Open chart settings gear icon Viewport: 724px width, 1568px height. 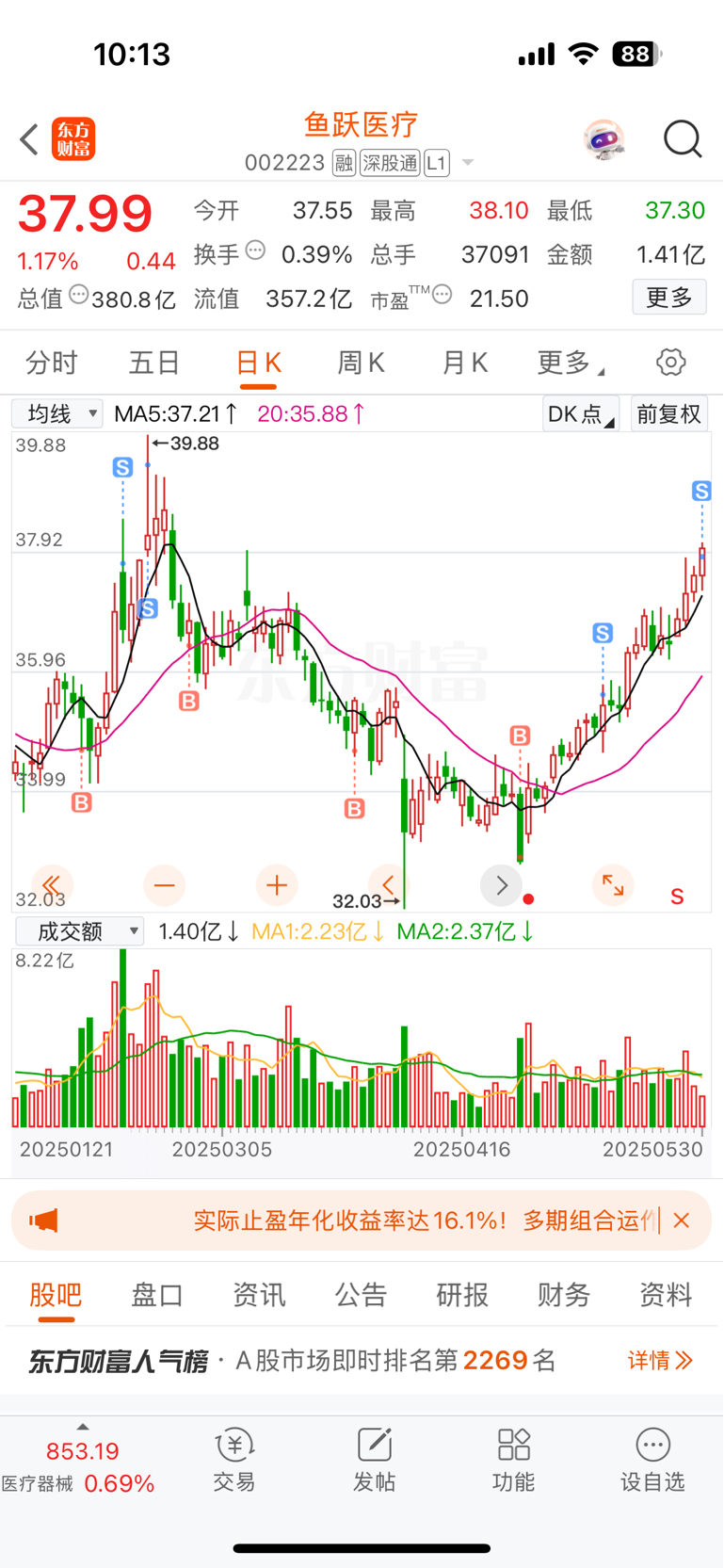[670, 363]
